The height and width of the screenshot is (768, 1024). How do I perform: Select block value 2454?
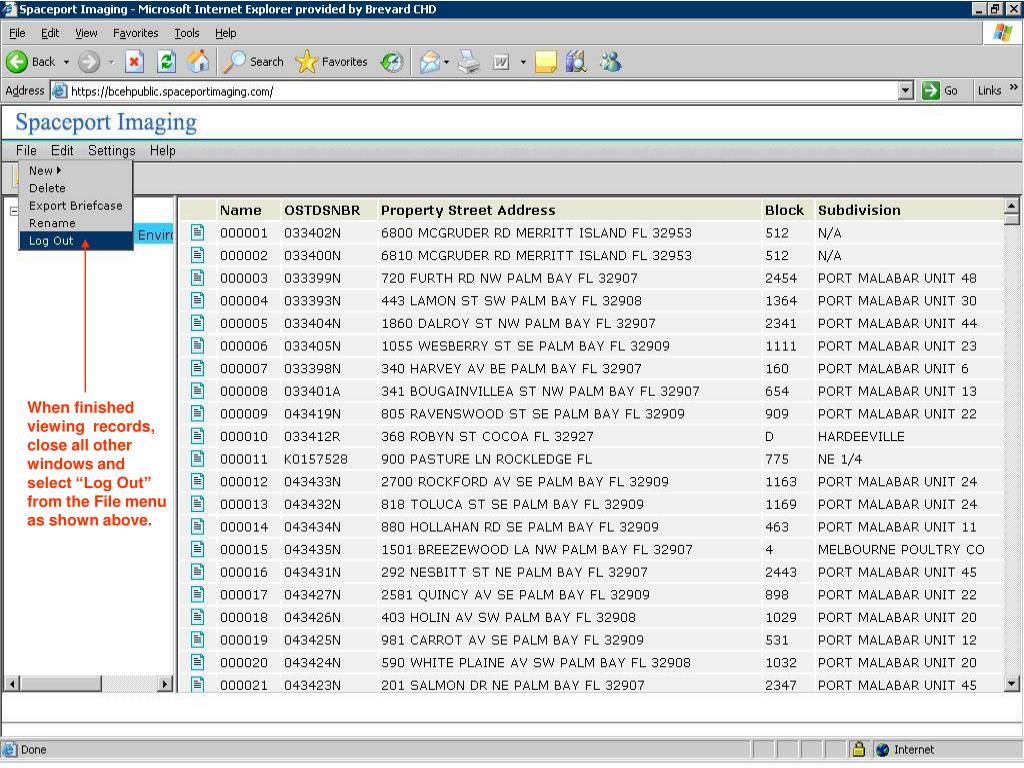[781, 278]
